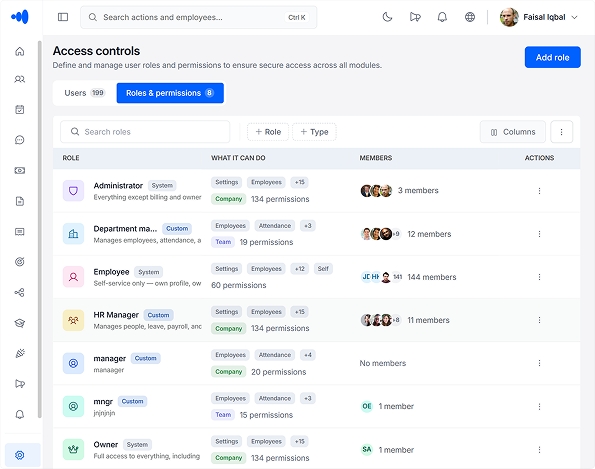Open actions menu for Department manager role
Image resolution: width=595 pixels, height=469 pixels.
(x=539, y=234)
